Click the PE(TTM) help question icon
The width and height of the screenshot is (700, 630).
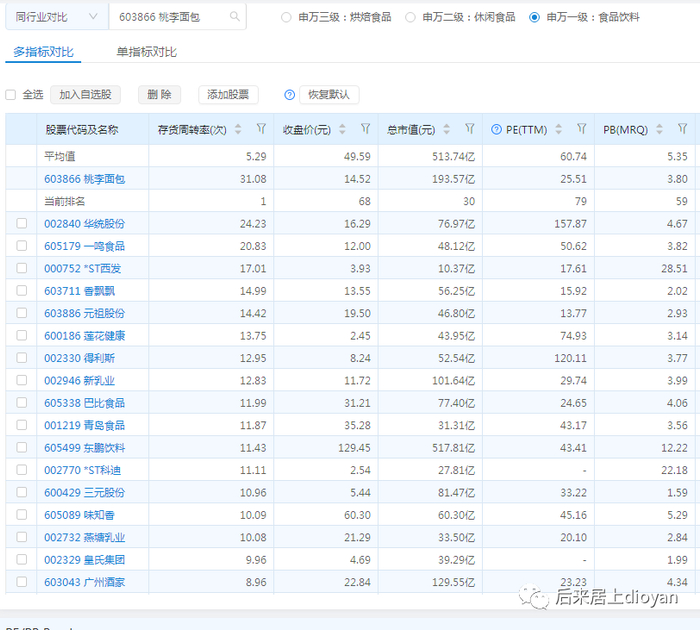coord(496,129)
